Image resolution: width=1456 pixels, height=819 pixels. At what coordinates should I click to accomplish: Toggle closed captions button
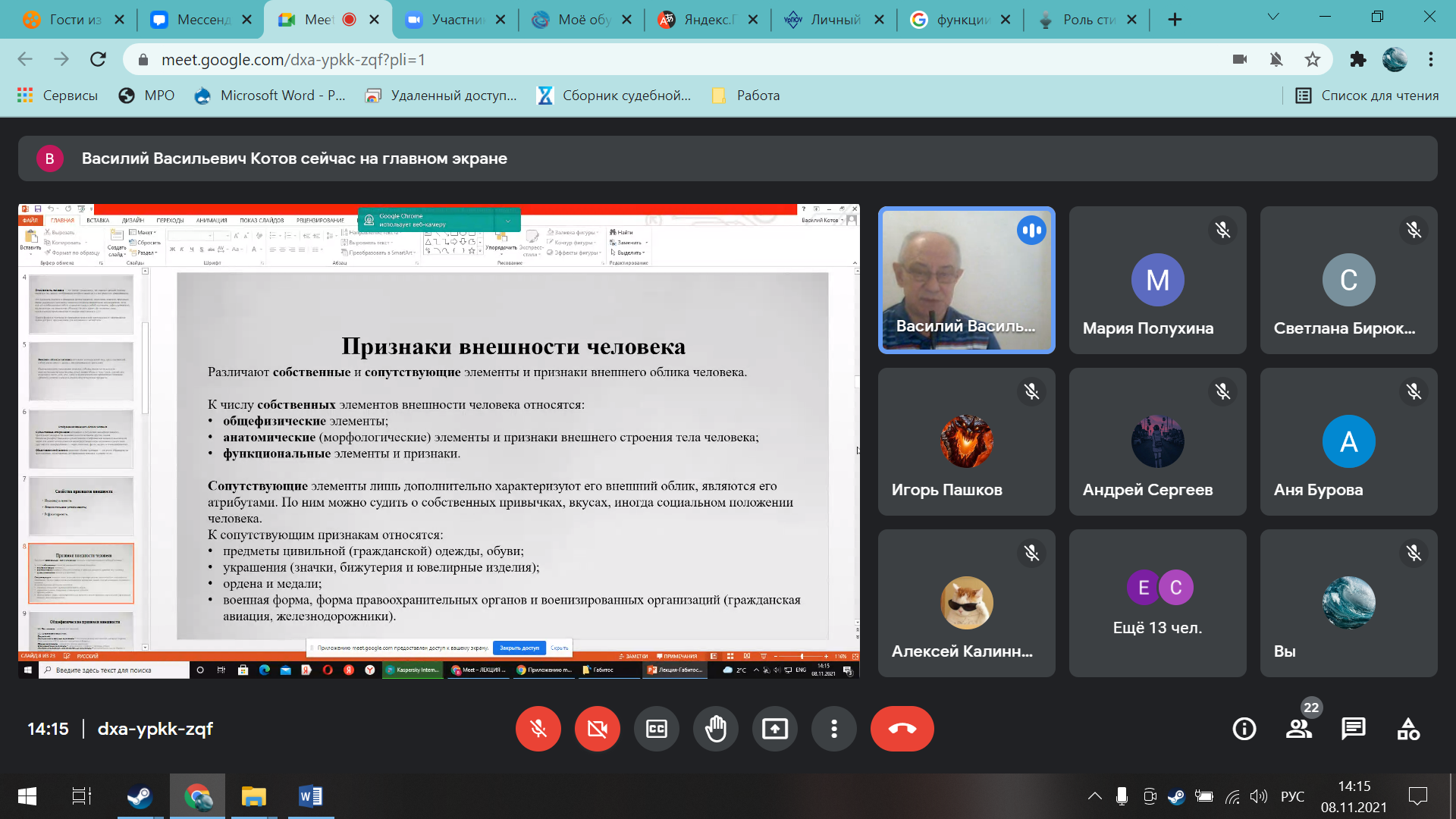click(x=657, y=729)
